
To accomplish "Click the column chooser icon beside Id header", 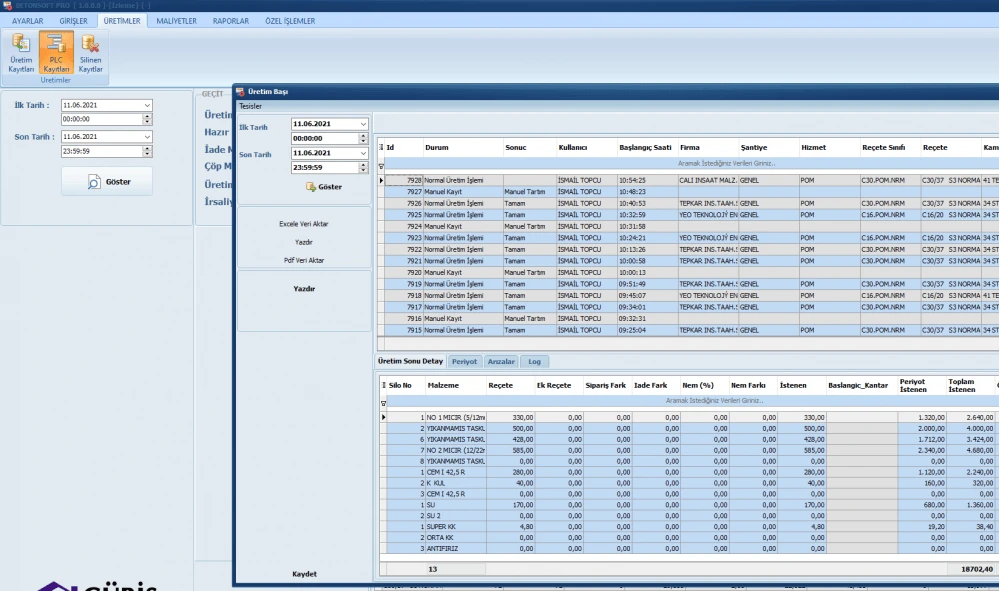I will click(381, 147).
